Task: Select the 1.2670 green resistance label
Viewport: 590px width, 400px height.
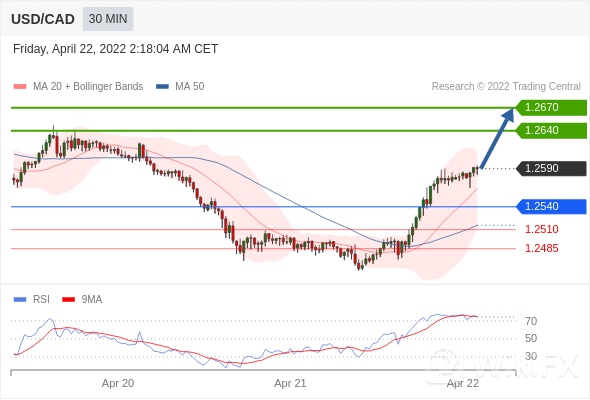Action: [x=551, y=108]
